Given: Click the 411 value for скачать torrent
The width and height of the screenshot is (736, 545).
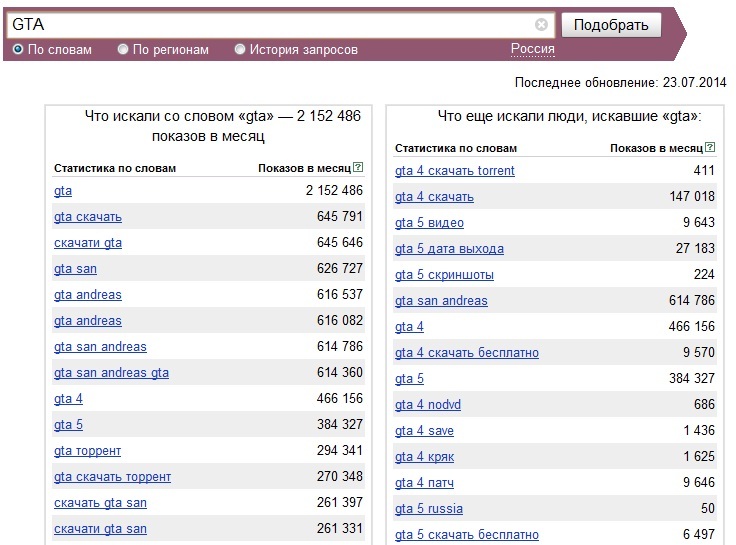Looking at the screenshot, I should (x=704, y=170).
